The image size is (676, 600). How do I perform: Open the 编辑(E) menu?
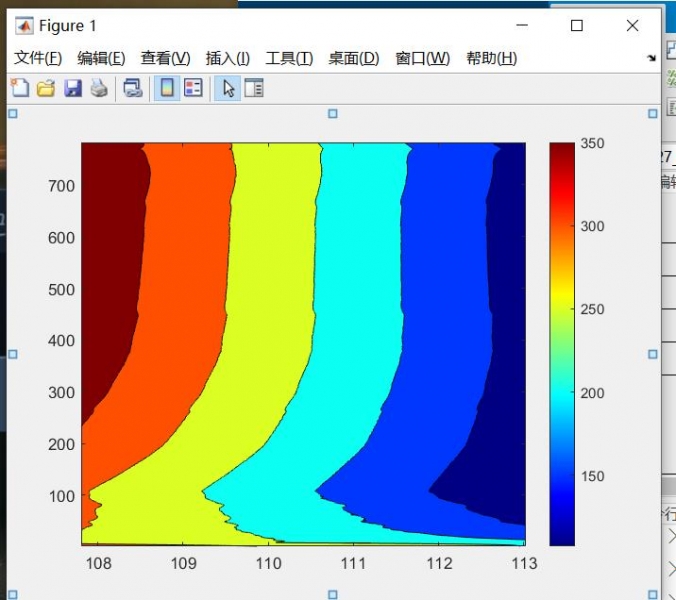(x=101, y=58)
